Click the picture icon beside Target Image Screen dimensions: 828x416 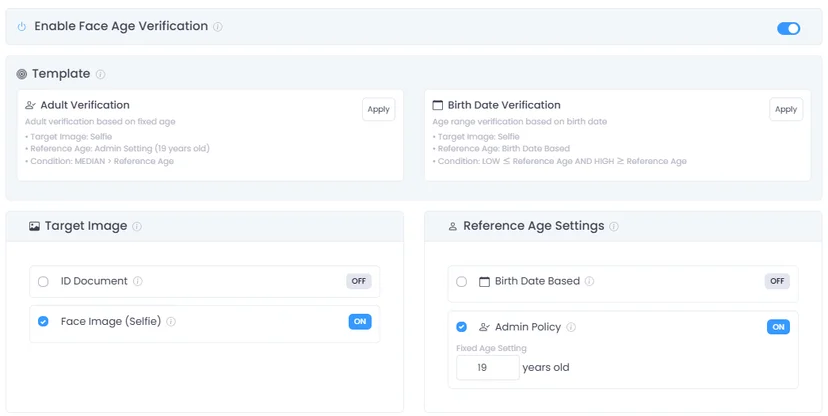pos(34,226)
